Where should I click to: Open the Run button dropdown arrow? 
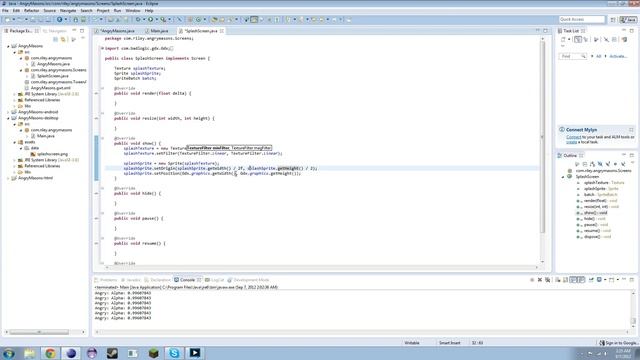[x=156, y=20]
